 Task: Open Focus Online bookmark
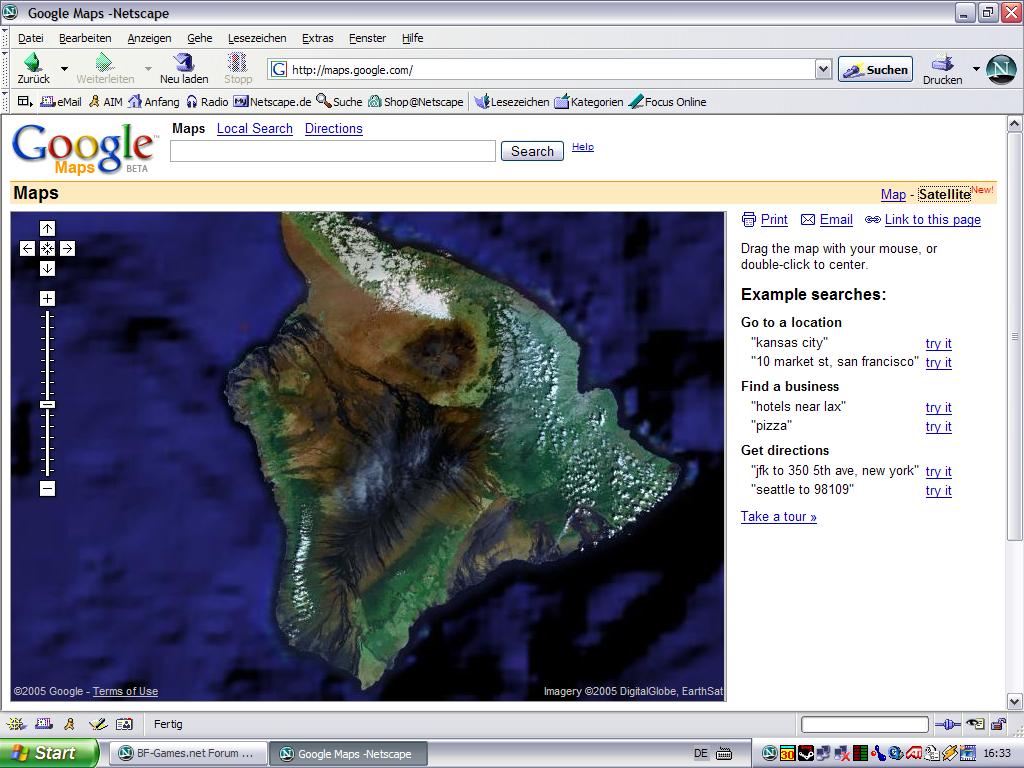pos(667,102)
